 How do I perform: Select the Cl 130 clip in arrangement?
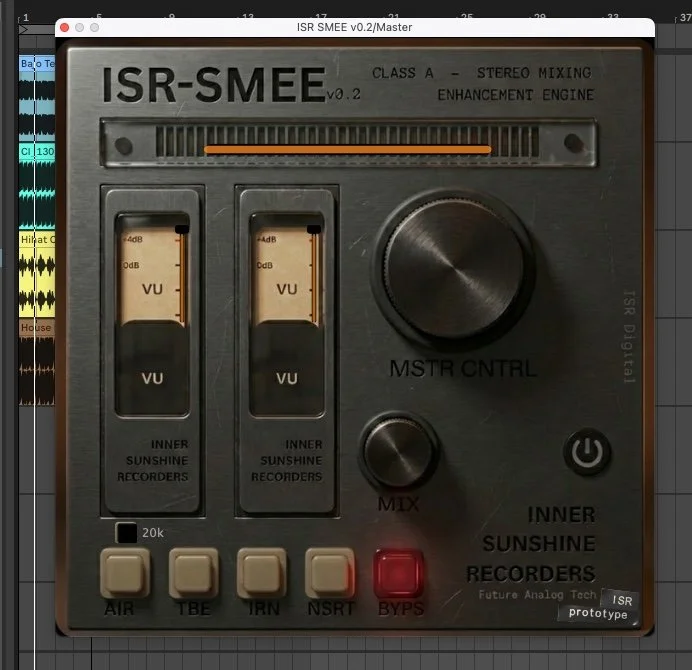click(37, 185)
